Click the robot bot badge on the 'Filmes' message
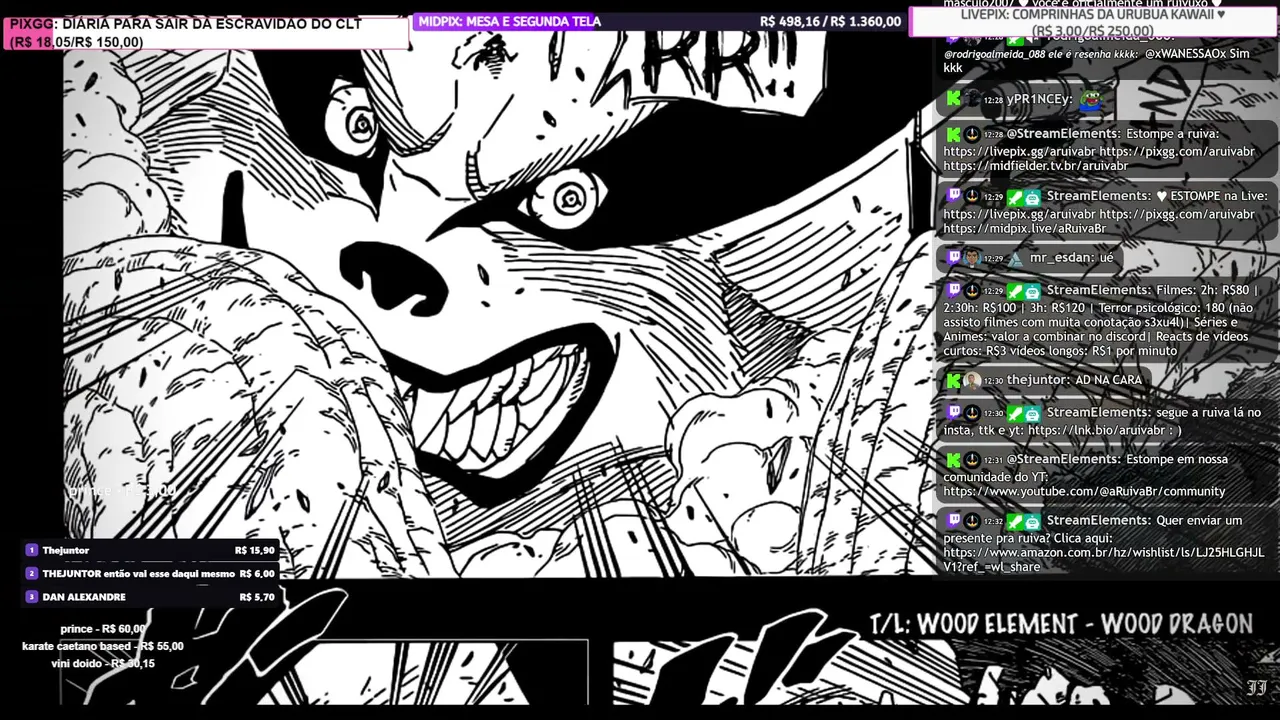 [x=1032, y=290]
